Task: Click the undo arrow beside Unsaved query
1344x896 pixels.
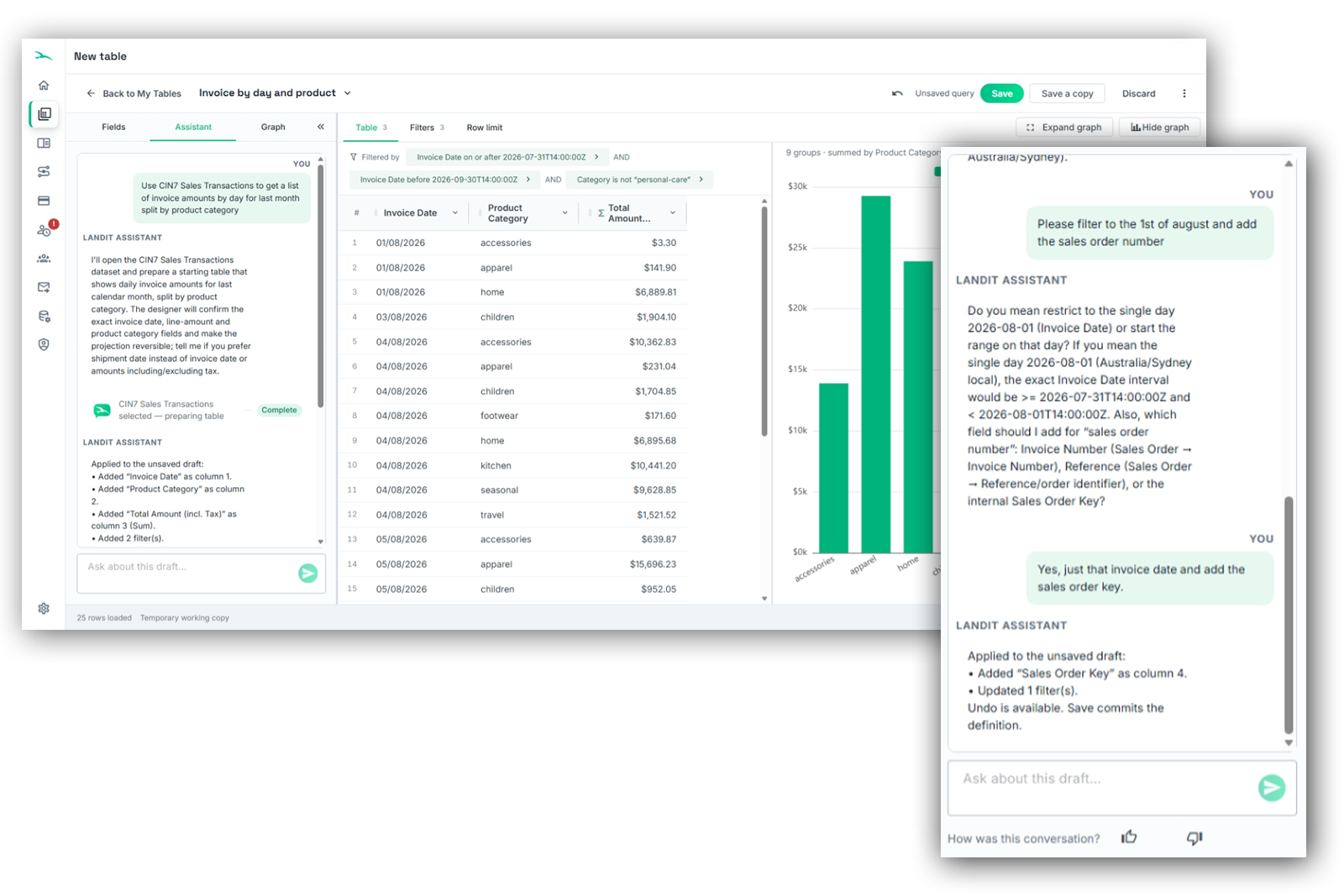Action: point(897,93)
